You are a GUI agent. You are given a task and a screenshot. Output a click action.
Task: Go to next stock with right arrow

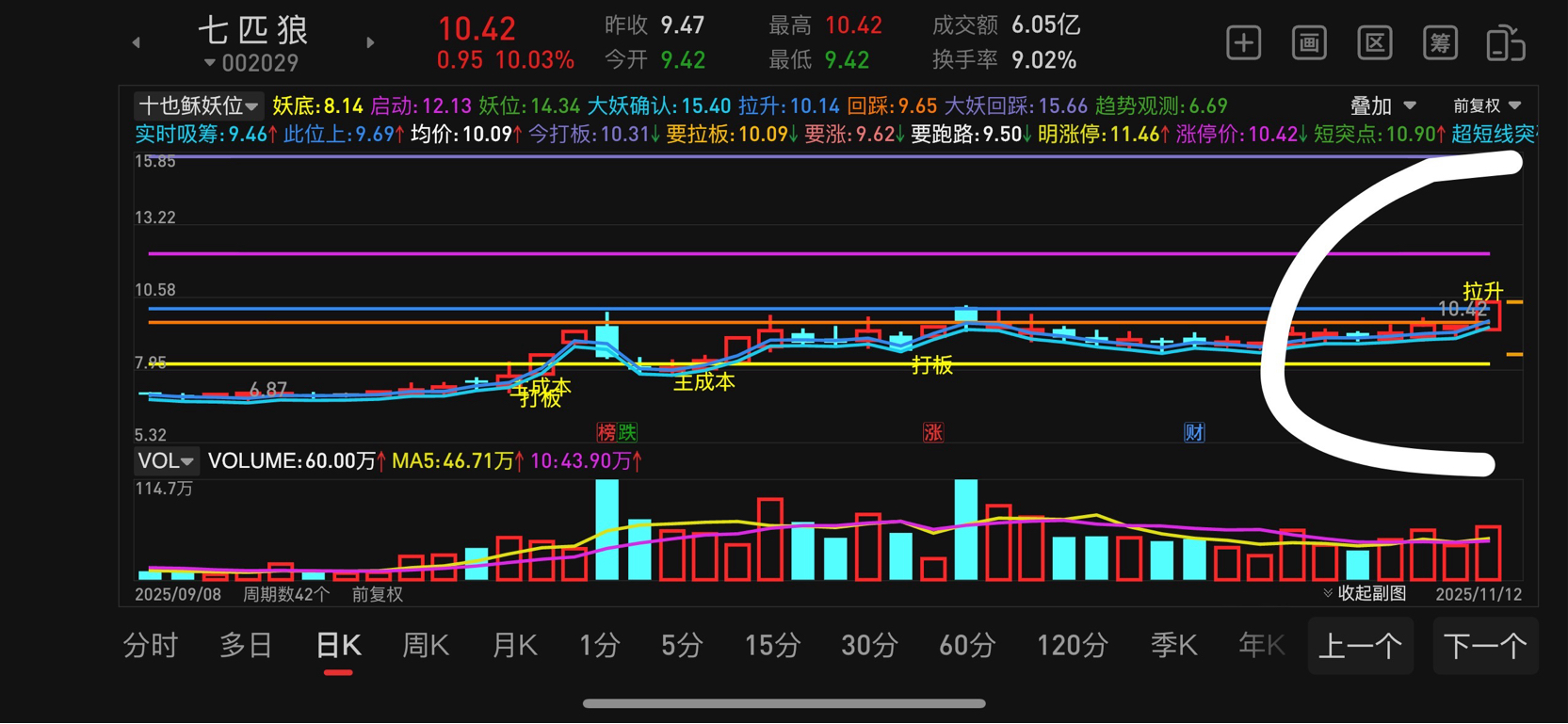[x=370, y=42]
